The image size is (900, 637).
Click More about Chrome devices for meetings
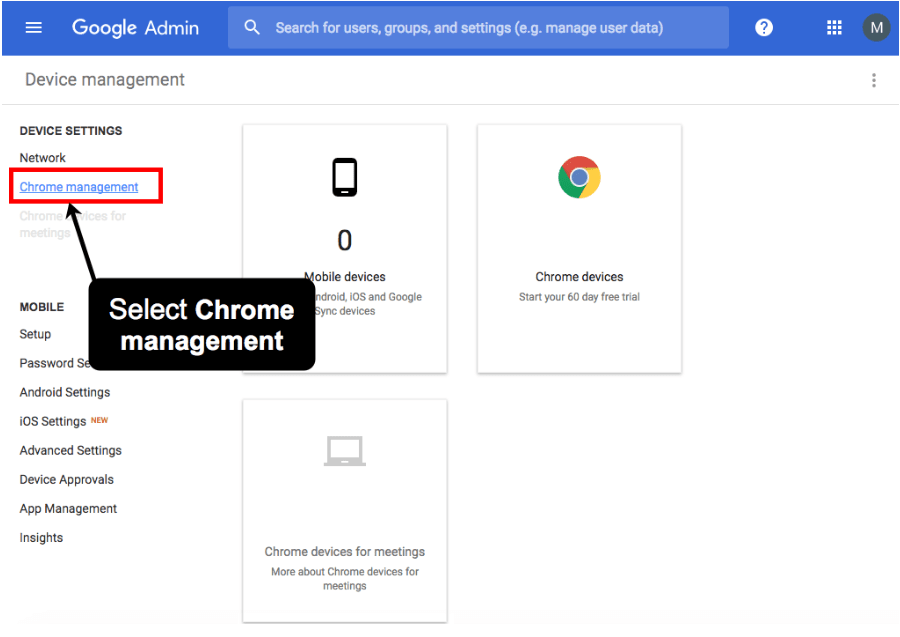click(344, 578)
